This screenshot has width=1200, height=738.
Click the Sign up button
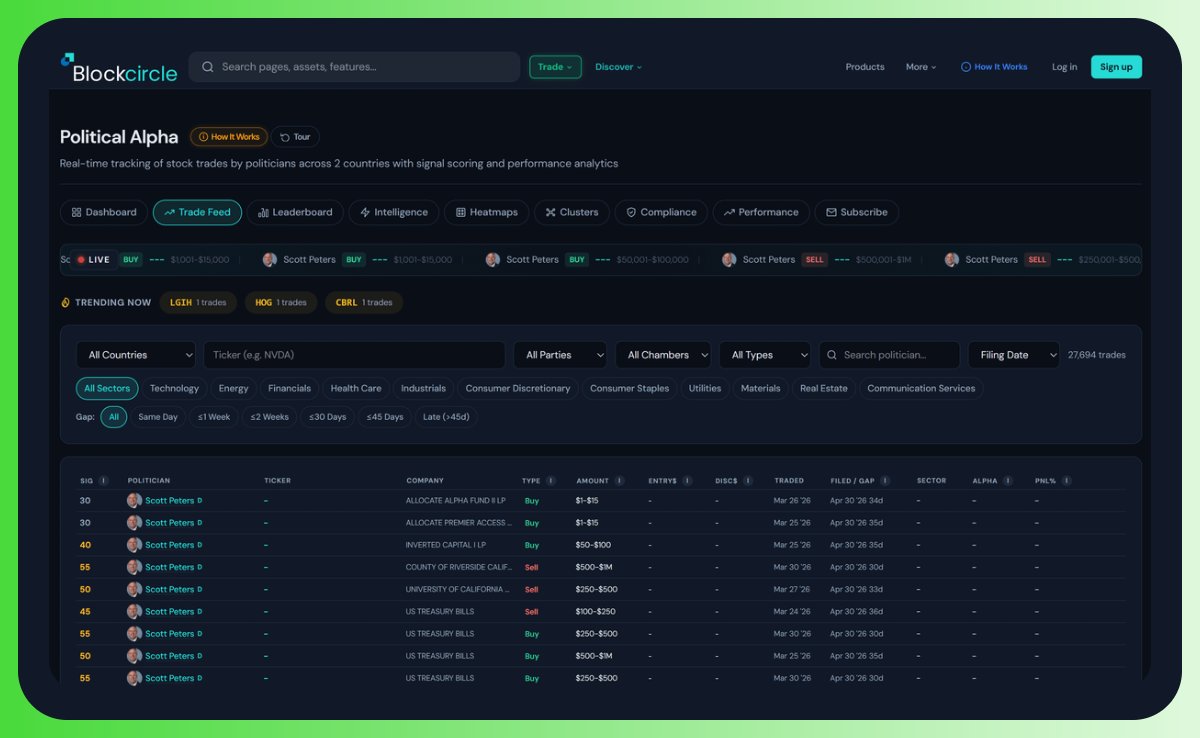tap(1116, 67)
